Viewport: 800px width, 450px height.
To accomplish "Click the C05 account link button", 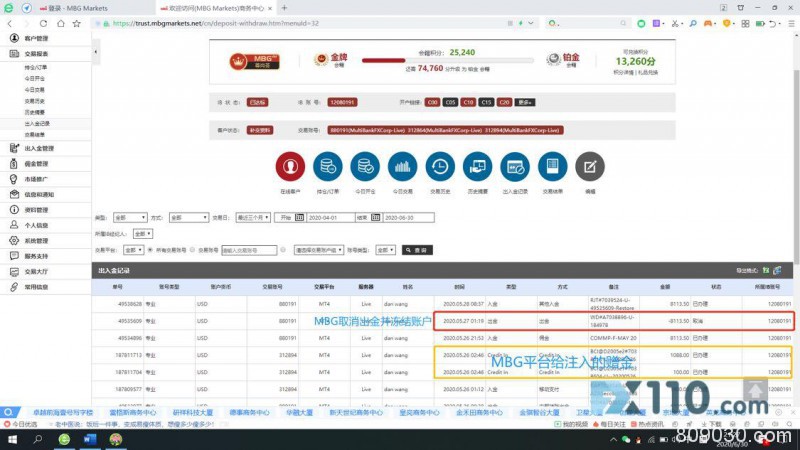I will [x=450, y=102].
